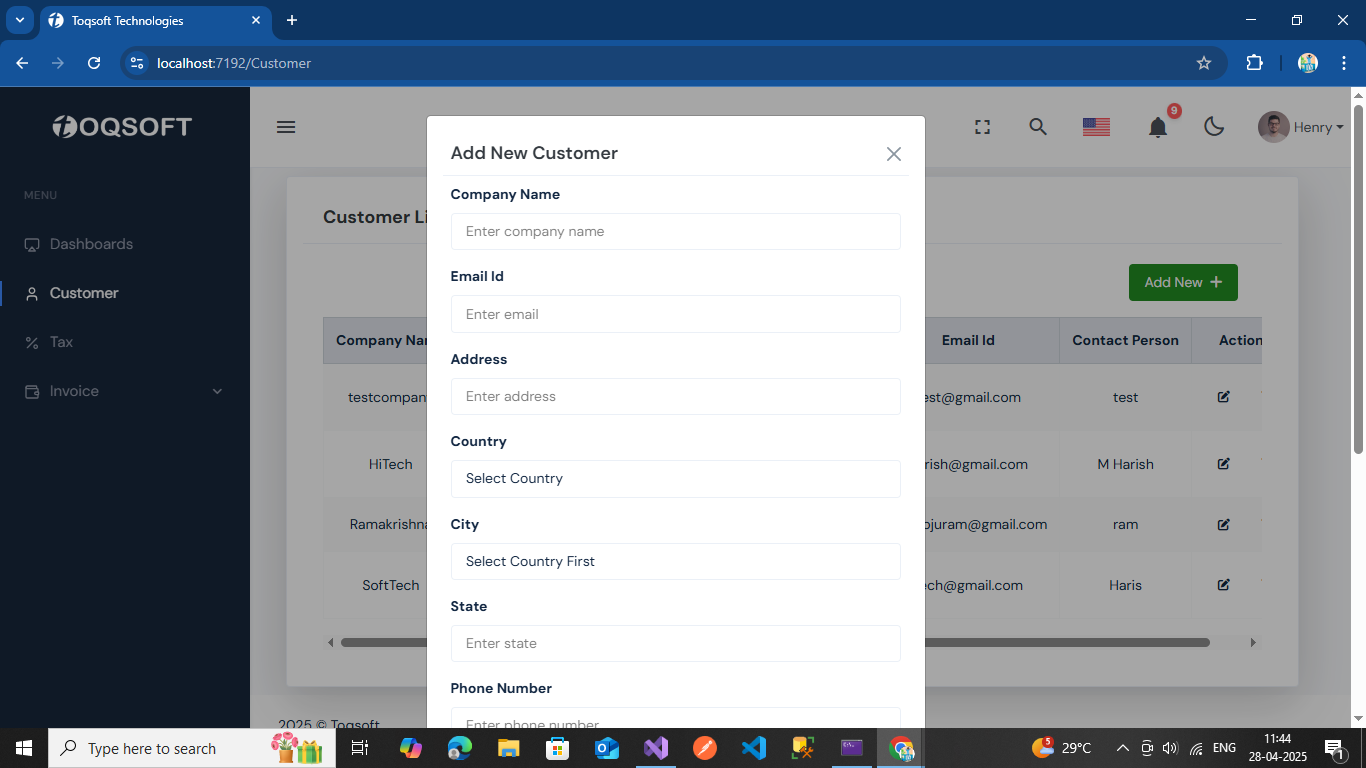This screenshot has width=1366, height=768.
Task: Open the City dropdown
Action: (675, 561)
